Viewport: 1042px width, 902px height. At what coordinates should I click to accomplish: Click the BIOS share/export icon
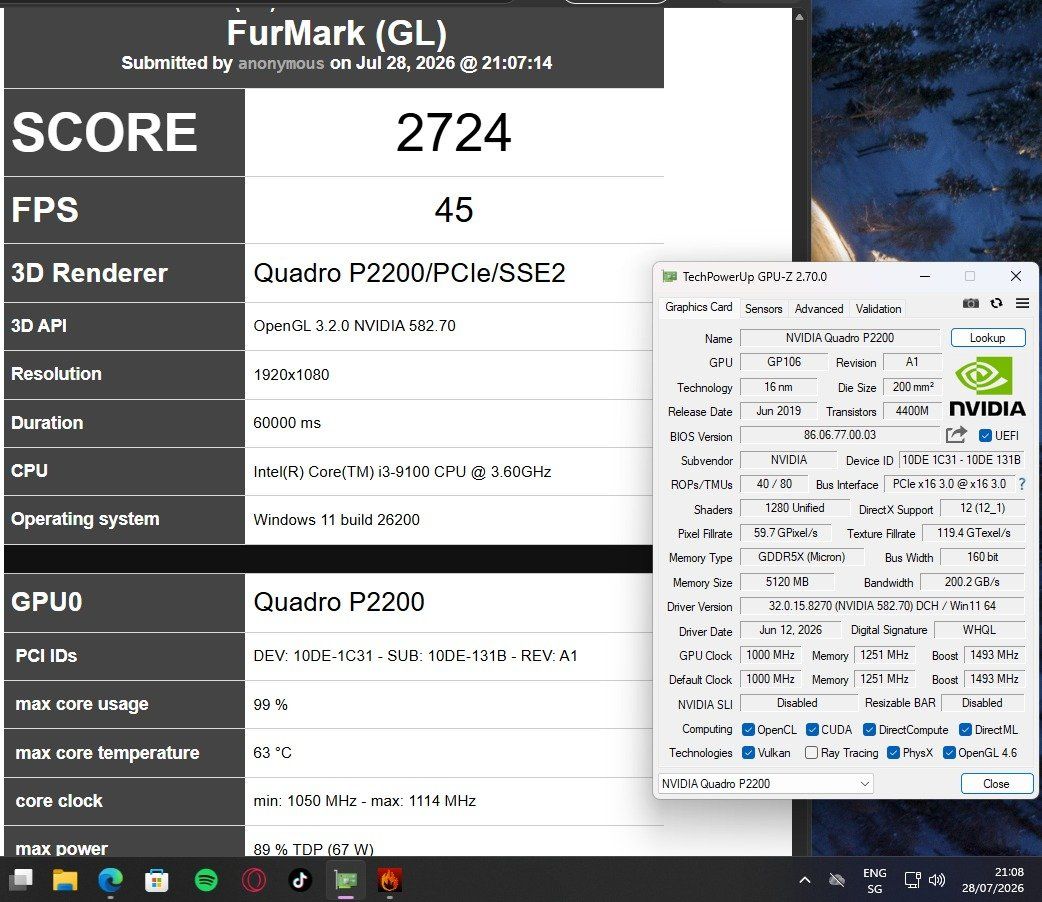[956, 435]
